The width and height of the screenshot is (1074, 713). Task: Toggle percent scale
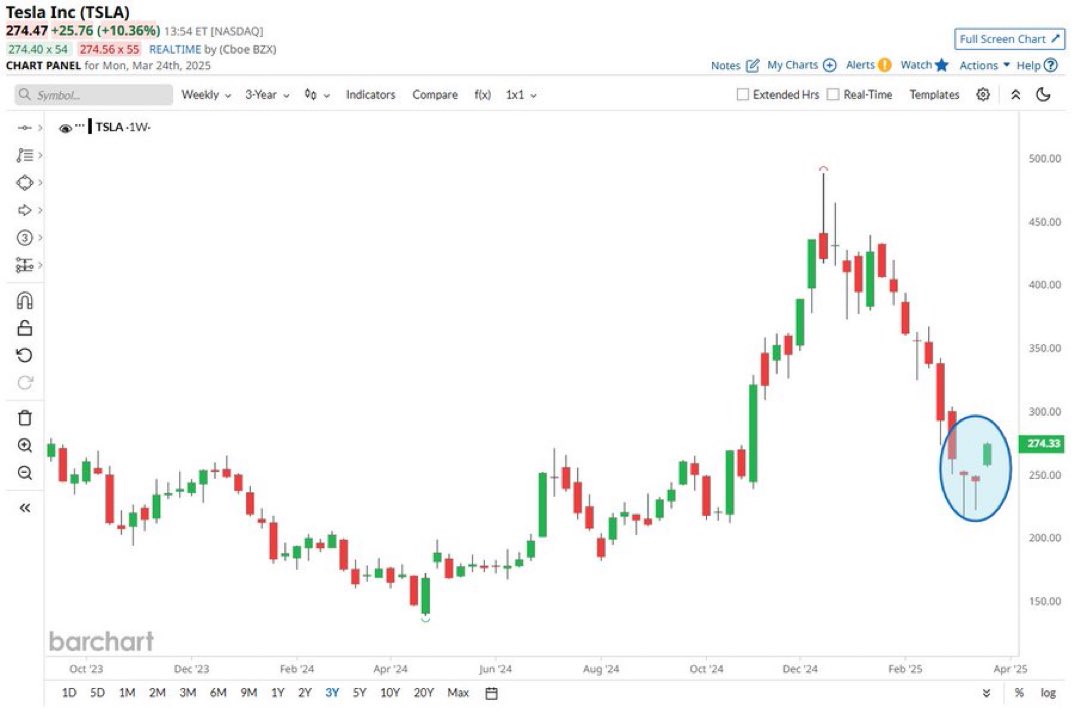coord(1019,693)
